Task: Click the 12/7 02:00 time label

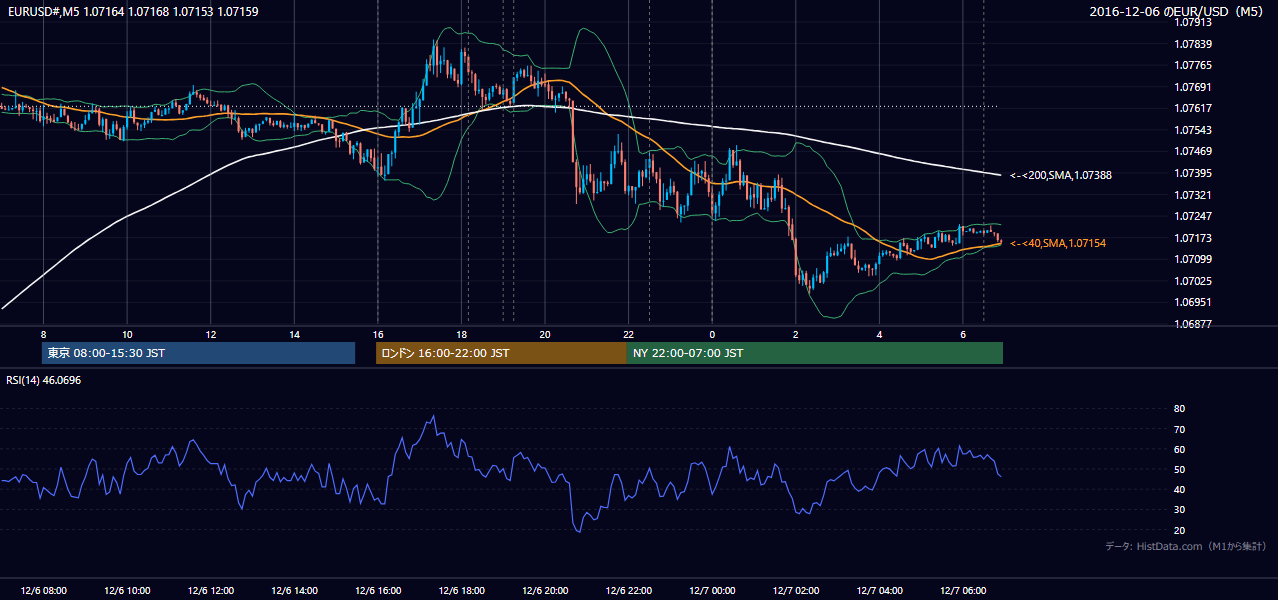Action: pyautogui.click(x=796, y=591)
